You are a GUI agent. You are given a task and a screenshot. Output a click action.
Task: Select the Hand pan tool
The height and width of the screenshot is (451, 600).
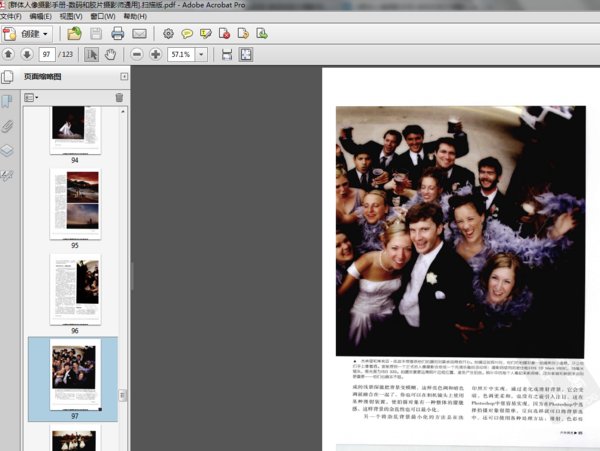click(x=111, y=54)
